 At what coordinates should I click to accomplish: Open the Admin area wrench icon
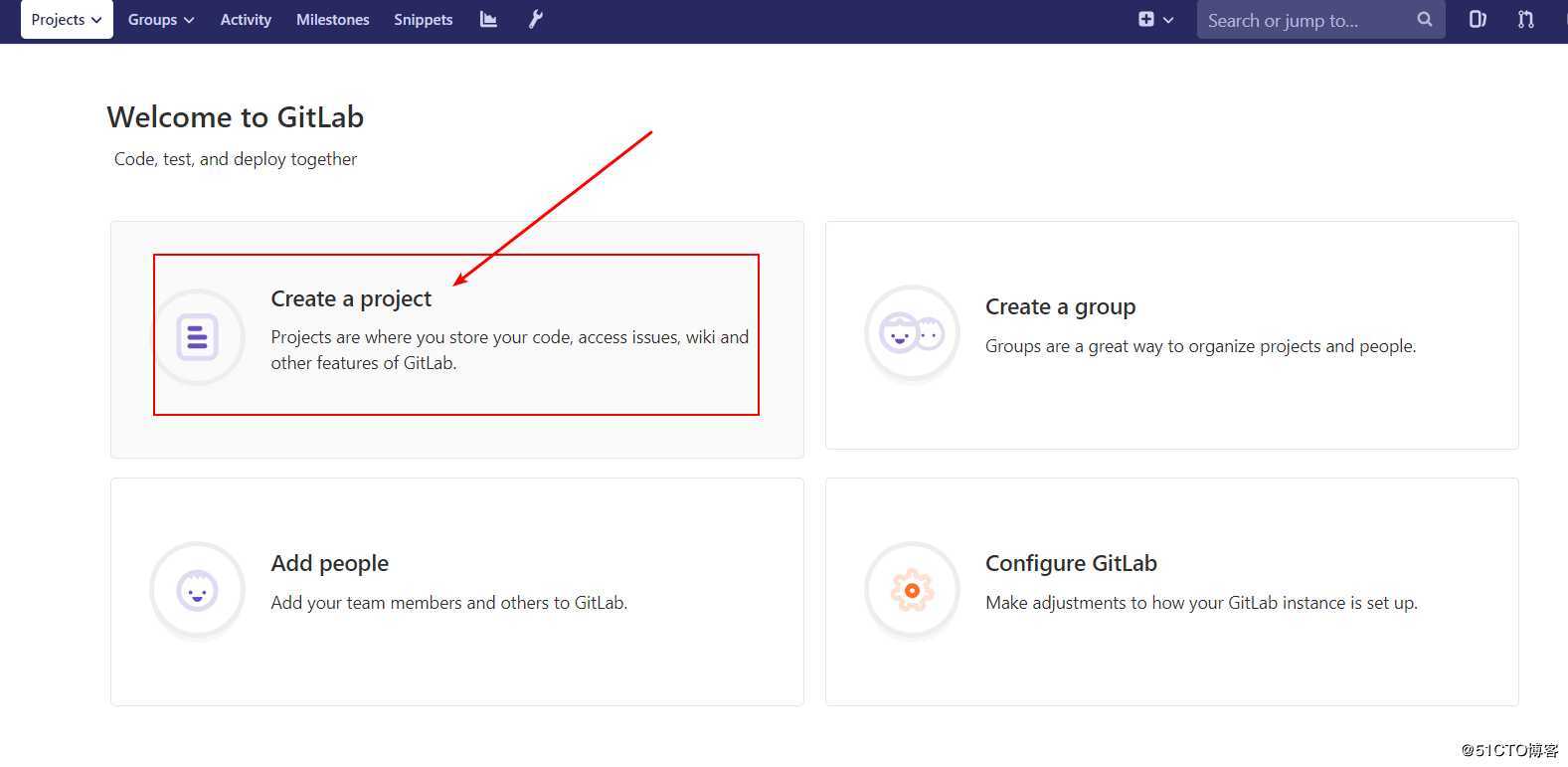click(535, 20)
